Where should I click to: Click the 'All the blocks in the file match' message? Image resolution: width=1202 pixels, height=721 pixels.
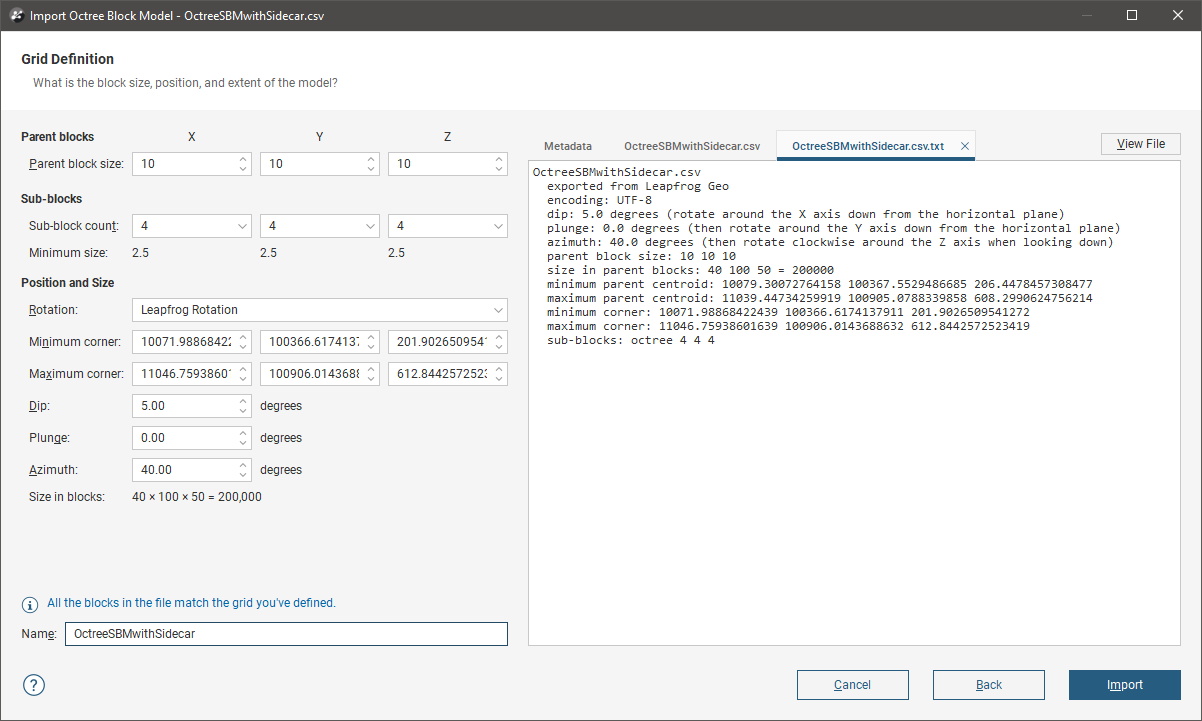[x=191, y=603]
